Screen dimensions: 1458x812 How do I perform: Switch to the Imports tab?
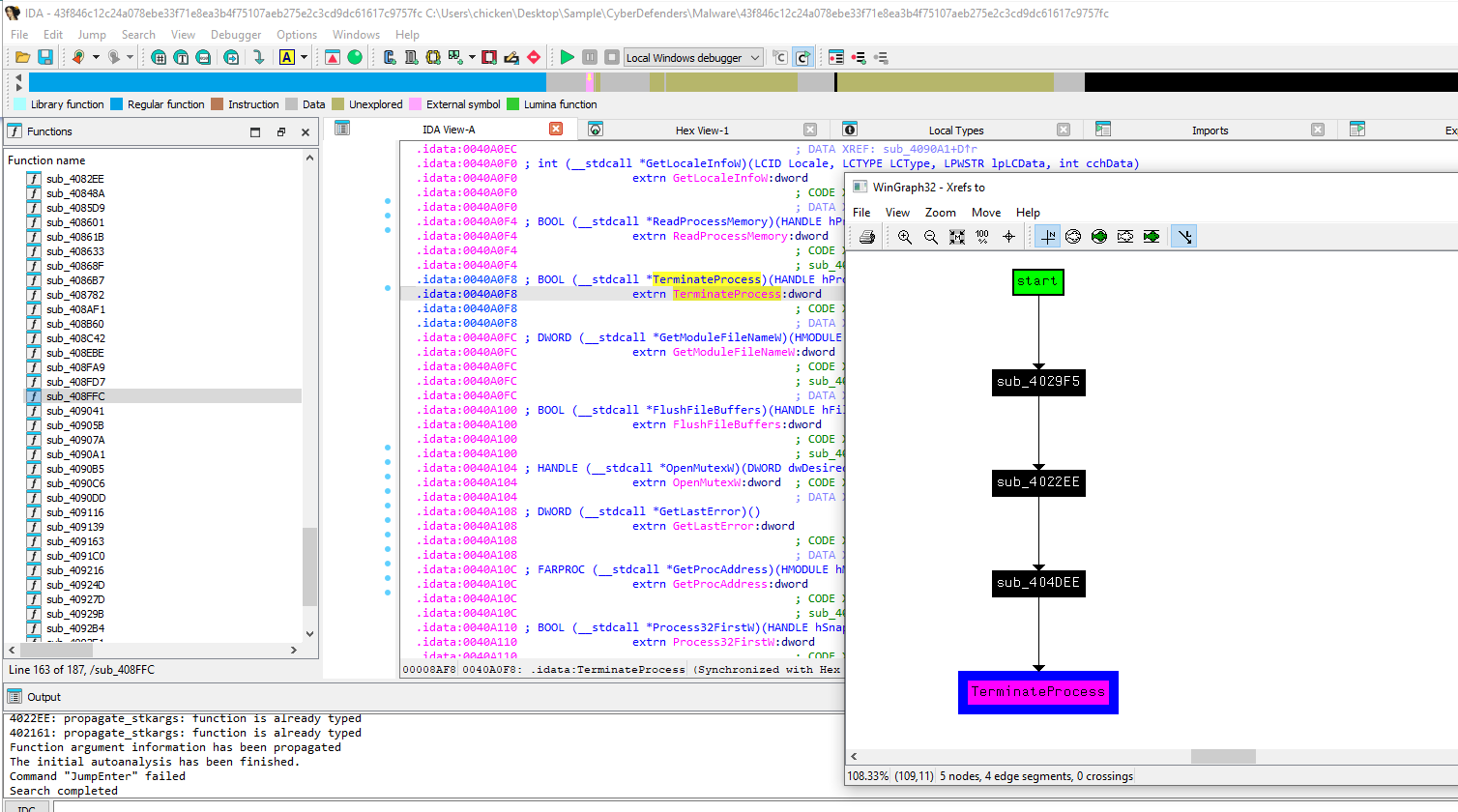coord(1210,130)
